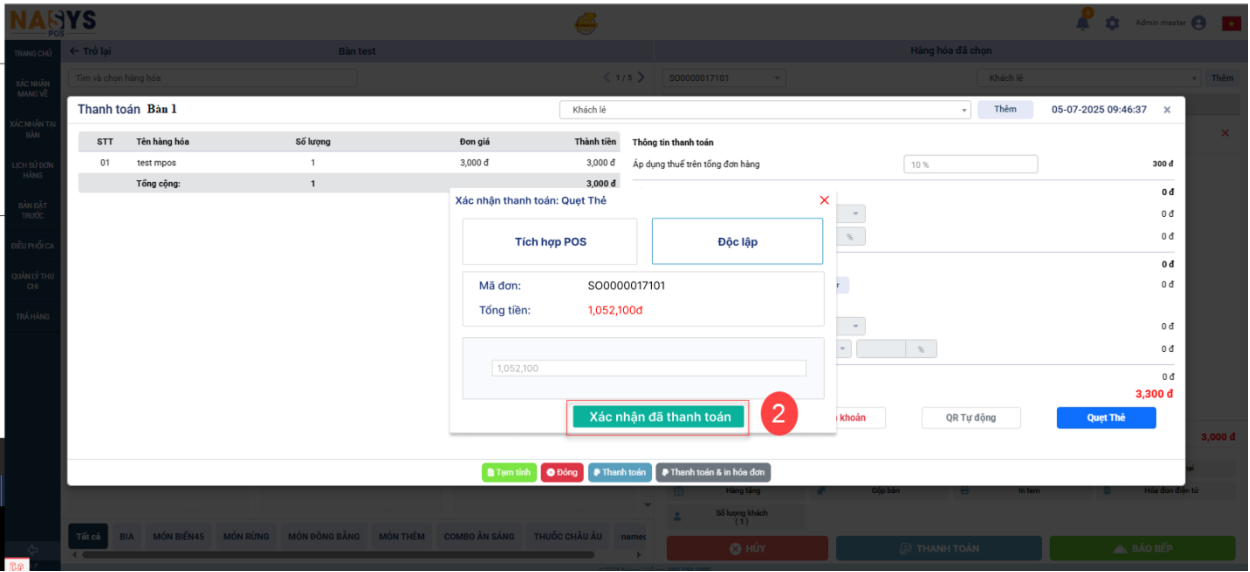This screenshot has height=572, width=1250.
Task: Select the Độc lập payment mode
Action: coord(737,242)
